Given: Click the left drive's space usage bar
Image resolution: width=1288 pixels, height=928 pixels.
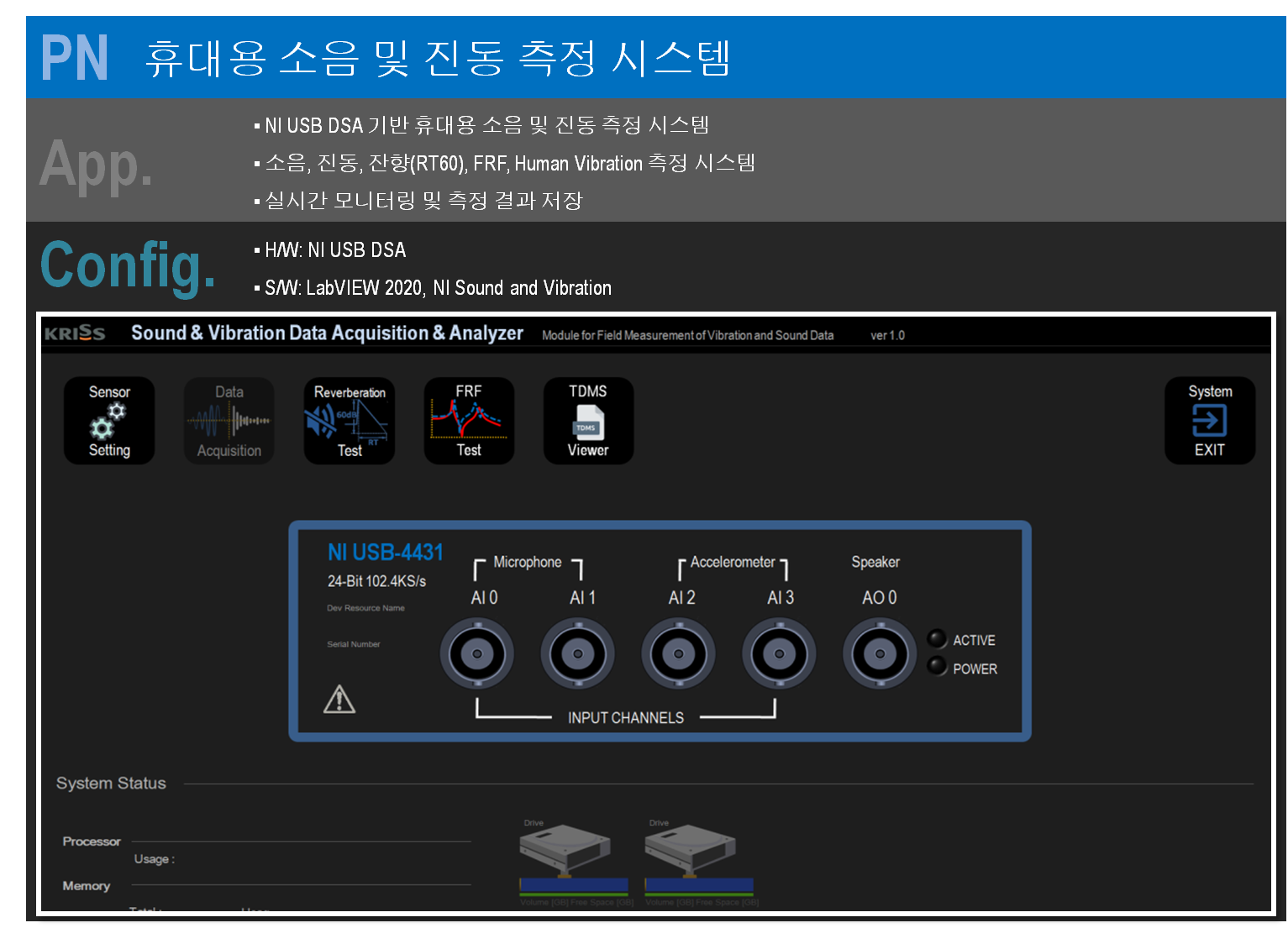Looking at the screenshot, I should [574, 886].
